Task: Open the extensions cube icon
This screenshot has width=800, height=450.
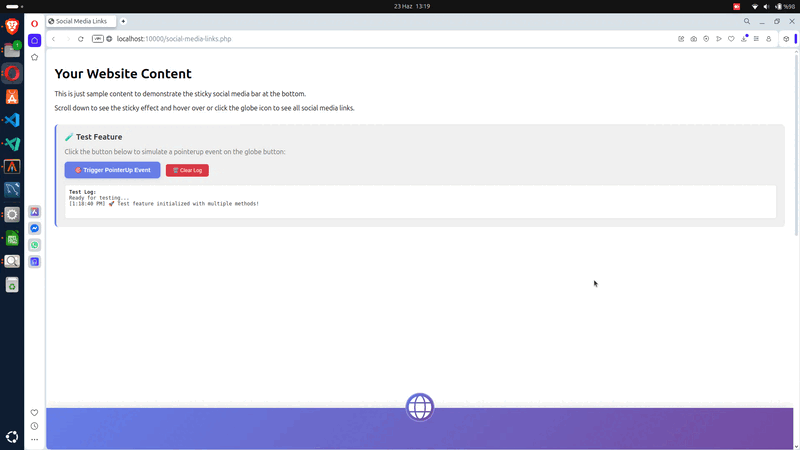Action: click(786, 39)
